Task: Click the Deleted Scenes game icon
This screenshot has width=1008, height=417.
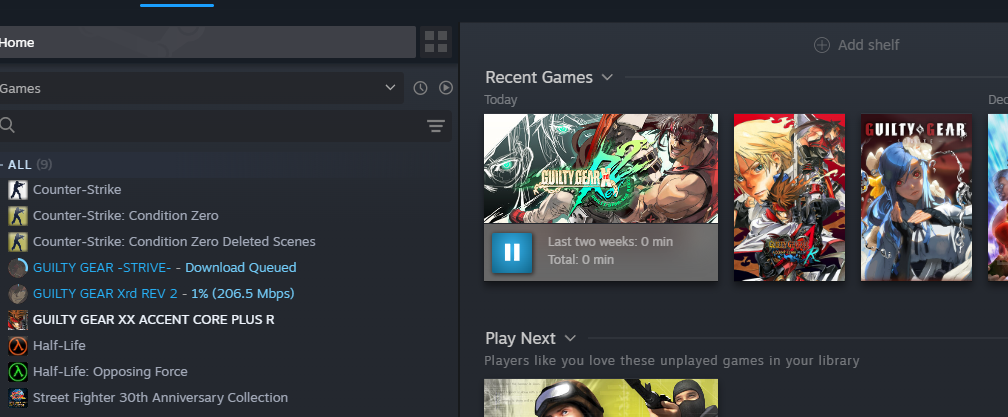Action: (18, 242)
